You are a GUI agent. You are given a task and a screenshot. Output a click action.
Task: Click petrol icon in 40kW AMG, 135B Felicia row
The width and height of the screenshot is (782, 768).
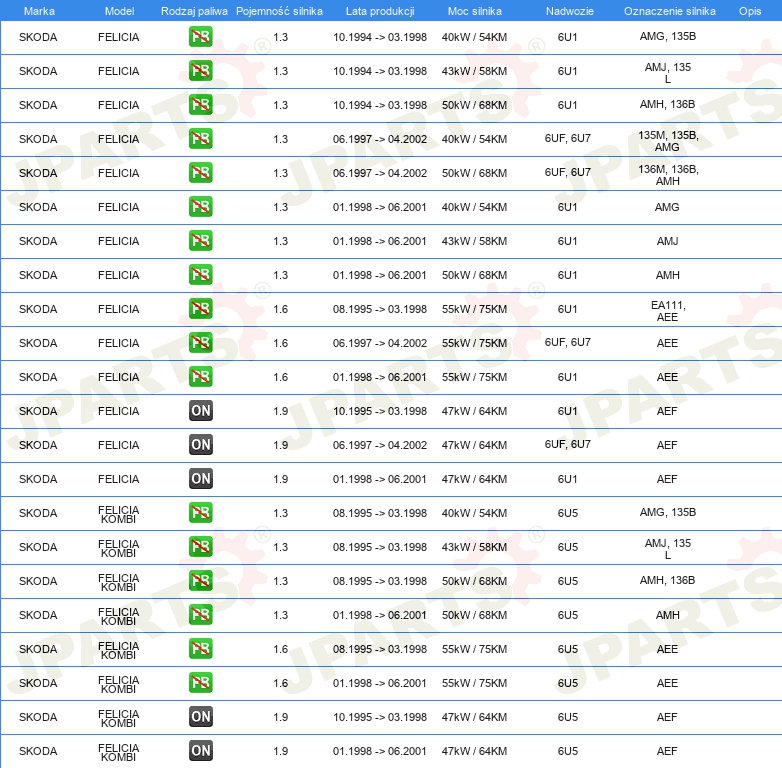[x=200, y=37]
